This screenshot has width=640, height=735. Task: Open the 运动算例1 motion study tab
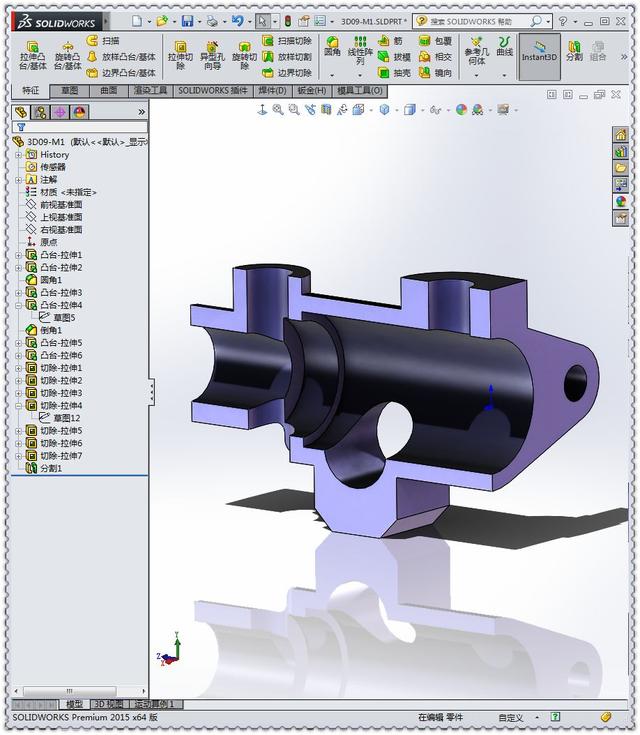[x=154, y=704]
